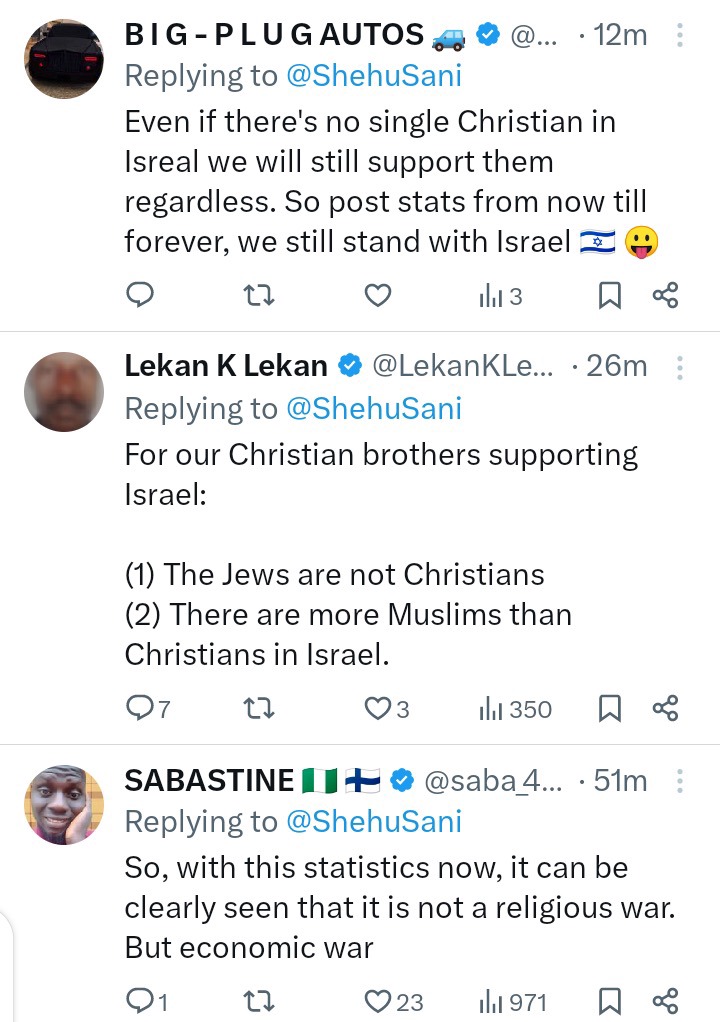Retweet the BIG-PLUG AUTOS reply
This screenshot has height=1022, width=720.
[259, 295]
